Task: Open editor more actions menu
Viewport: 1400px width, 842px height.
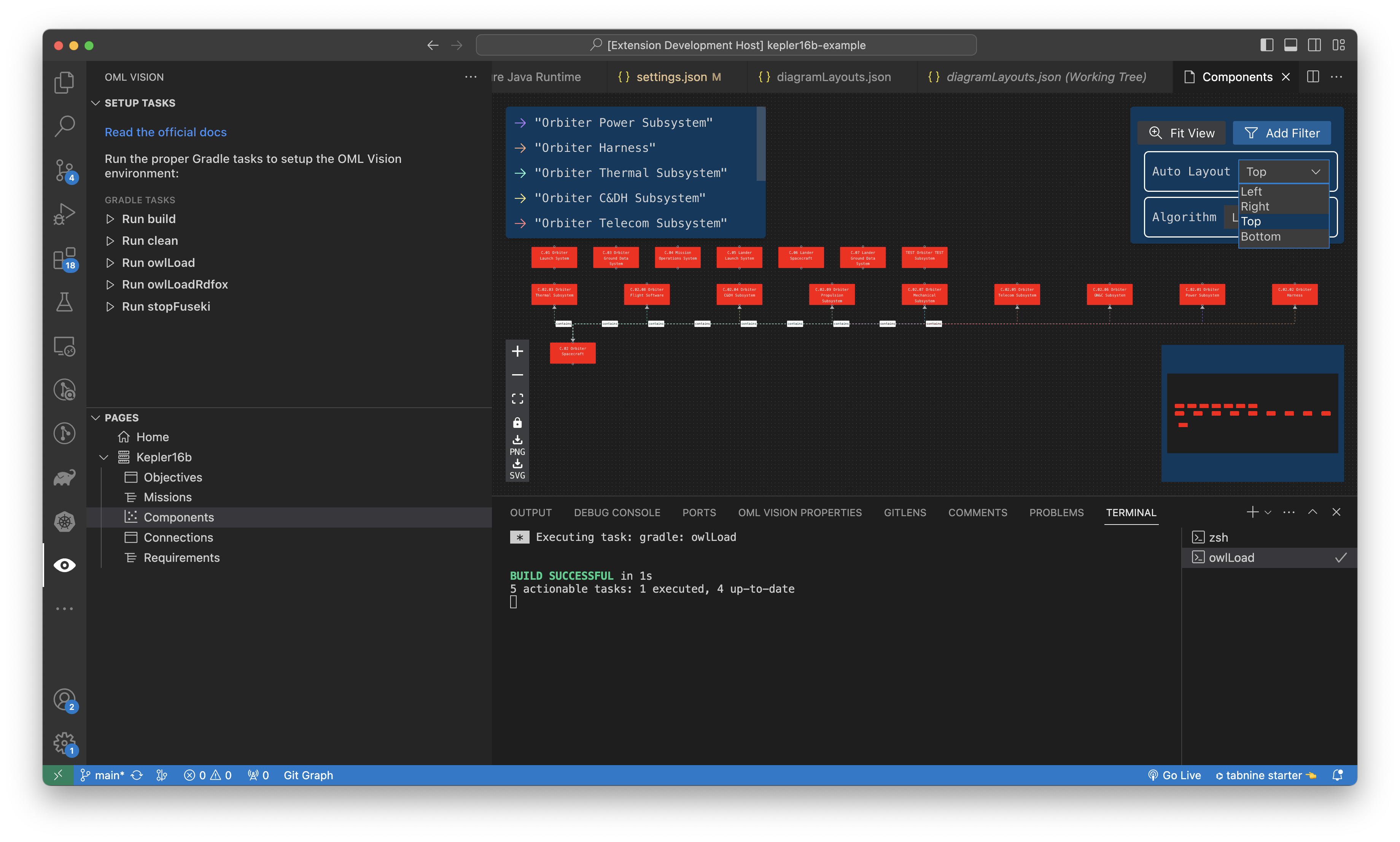Action: 1336,77
